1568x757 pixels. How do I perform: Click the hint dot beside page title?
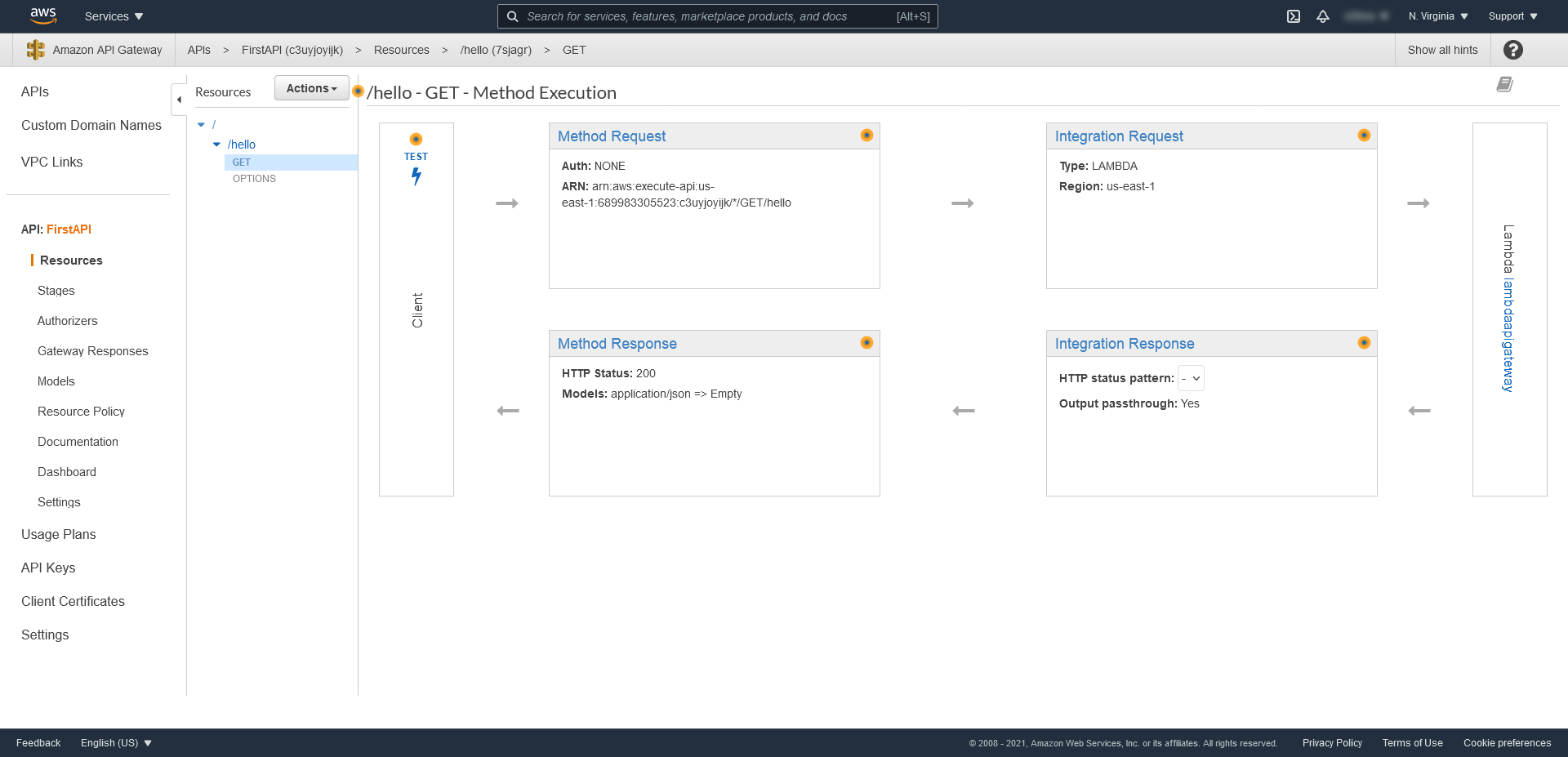click(358, 91)
